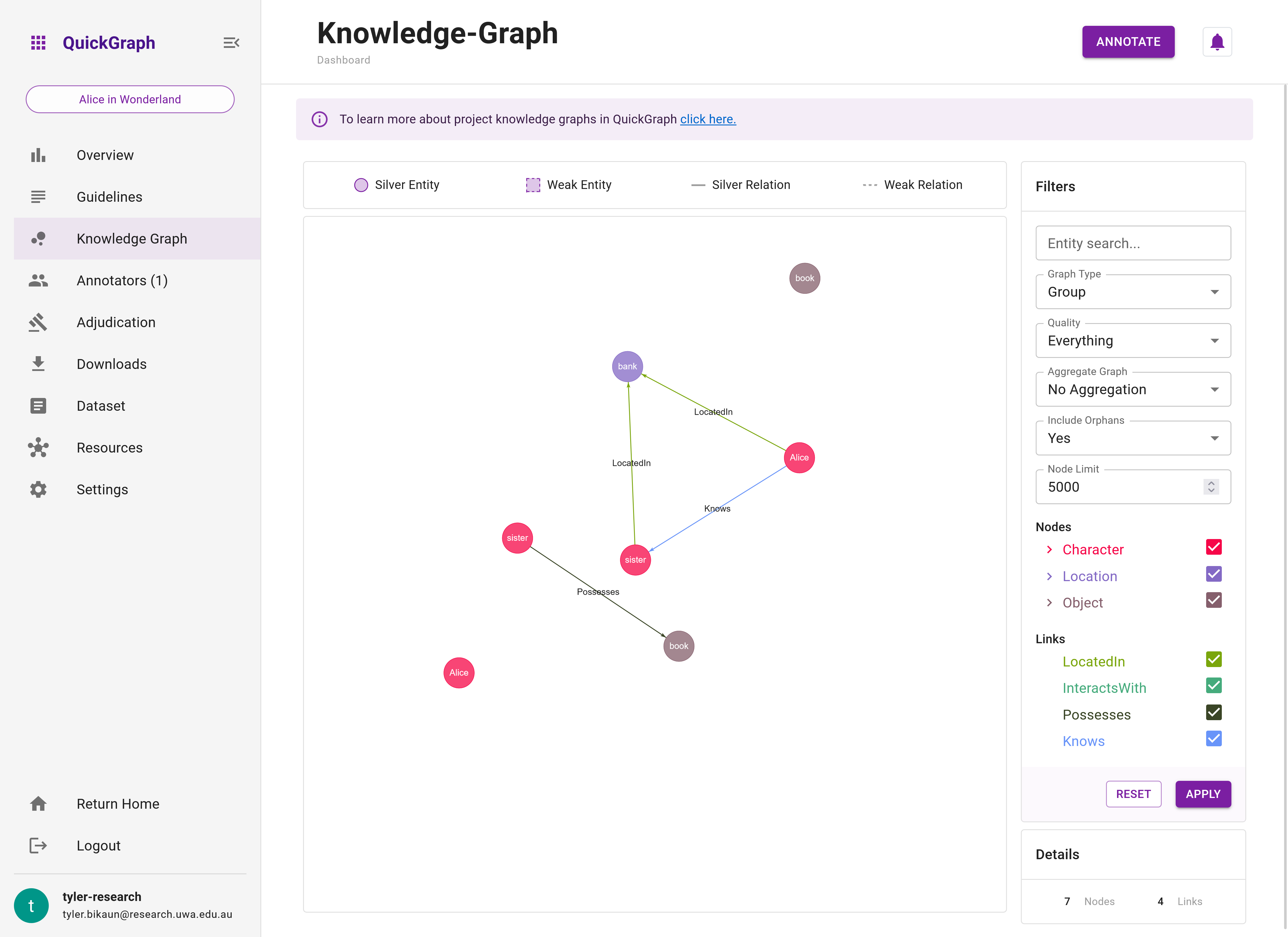This screenshot has width=1288, height=937.
Task: Open Downloads via the download icon
Action: [38, 363]
